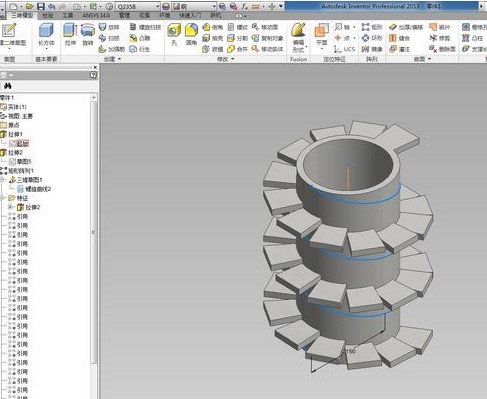Select the Chamfer (倒角) tool

tap(213, 27)
